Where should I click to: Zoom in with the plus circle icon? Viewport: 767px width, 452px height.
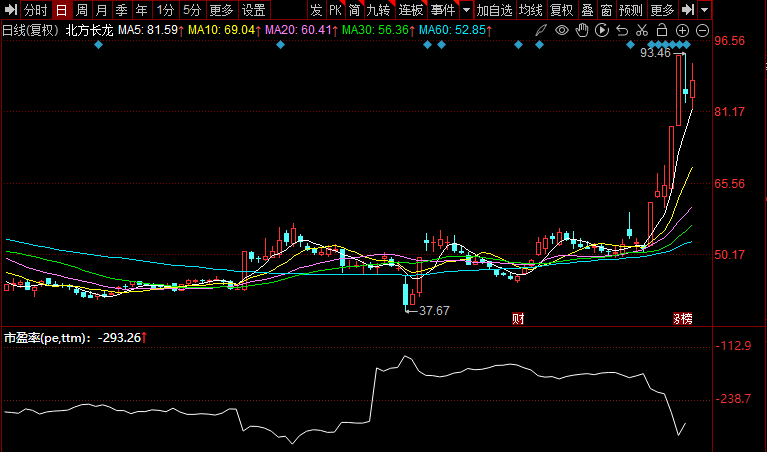tap(684, 30)
